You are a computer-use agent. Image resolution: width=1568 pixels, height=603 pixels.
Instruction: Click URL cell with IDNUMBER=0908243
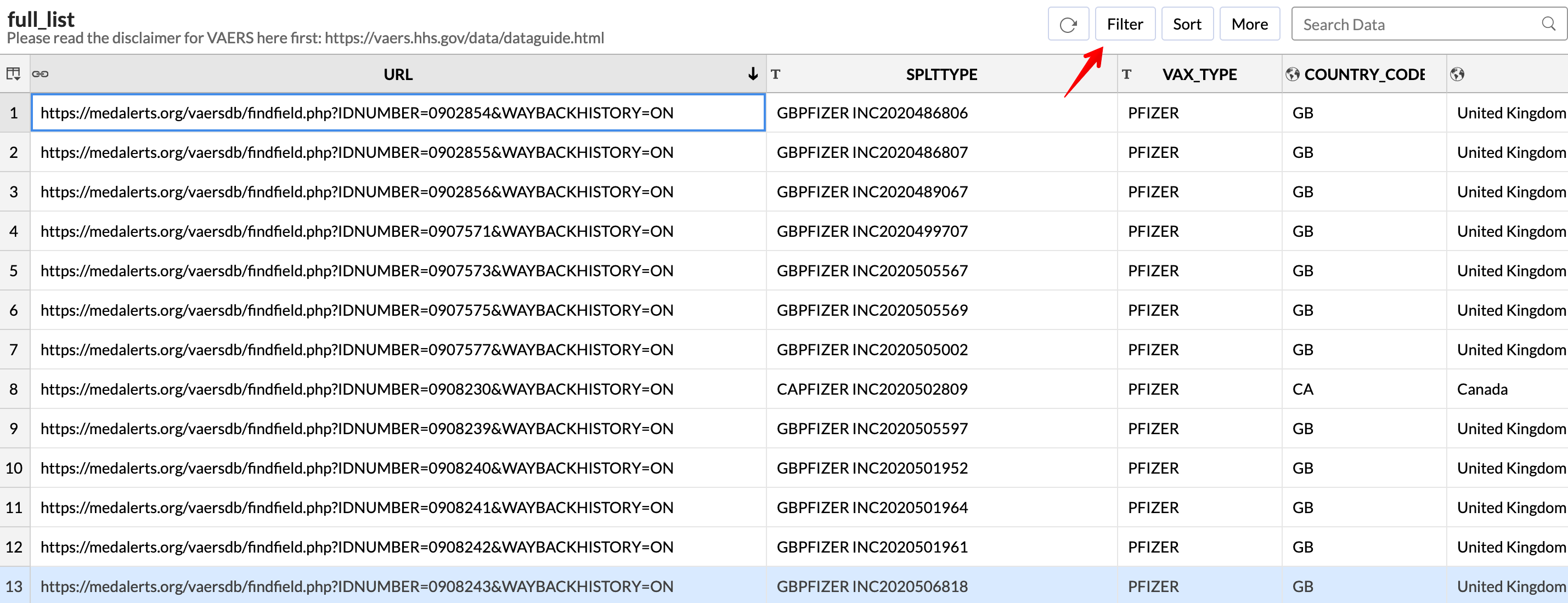click(398, 586)
